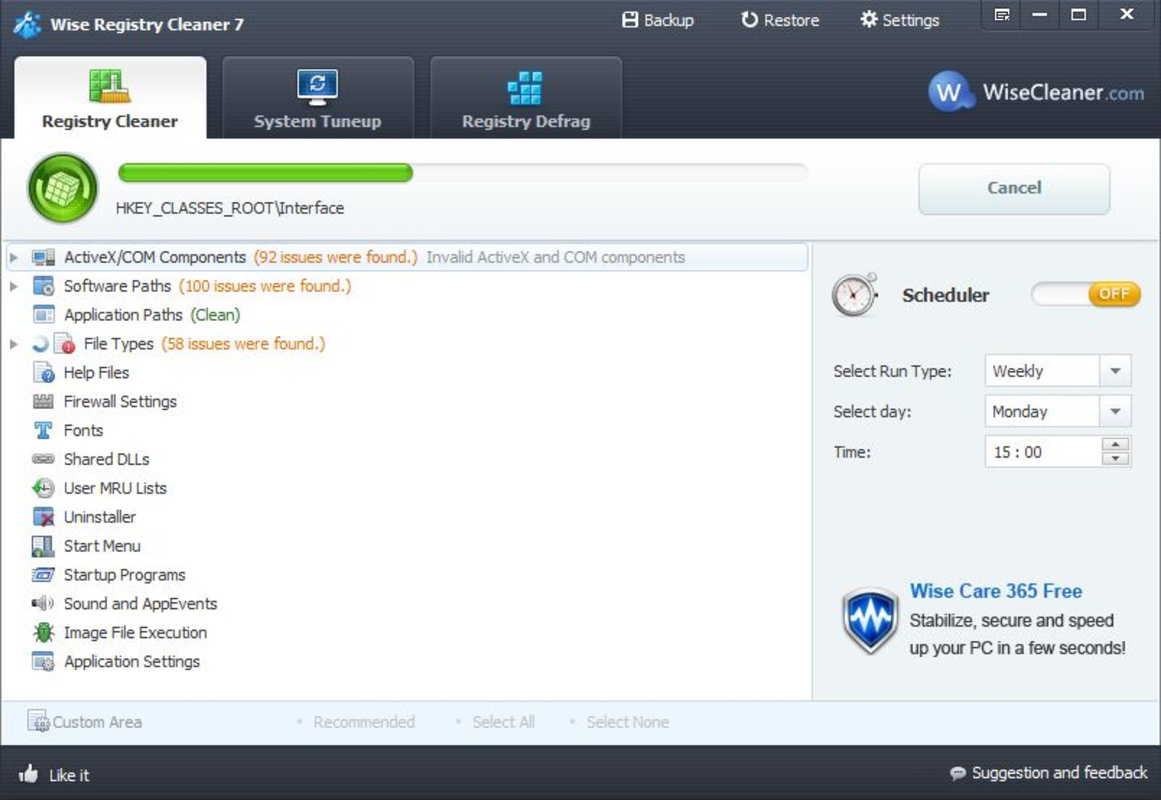Switch to the Registry Cleaner tab
This screenshot has width=1161, height=800.
click(x=110, y=98)
